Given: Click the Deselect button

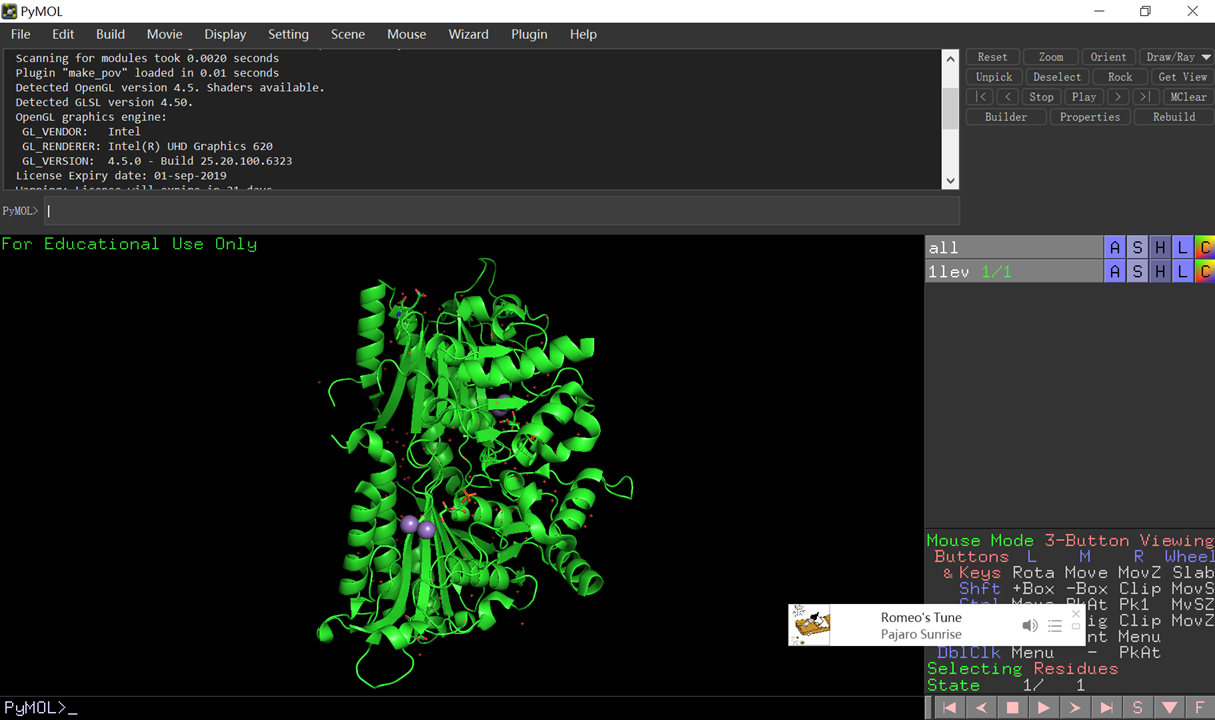Looking at the screenshot, I should (x=1057, y=77).
